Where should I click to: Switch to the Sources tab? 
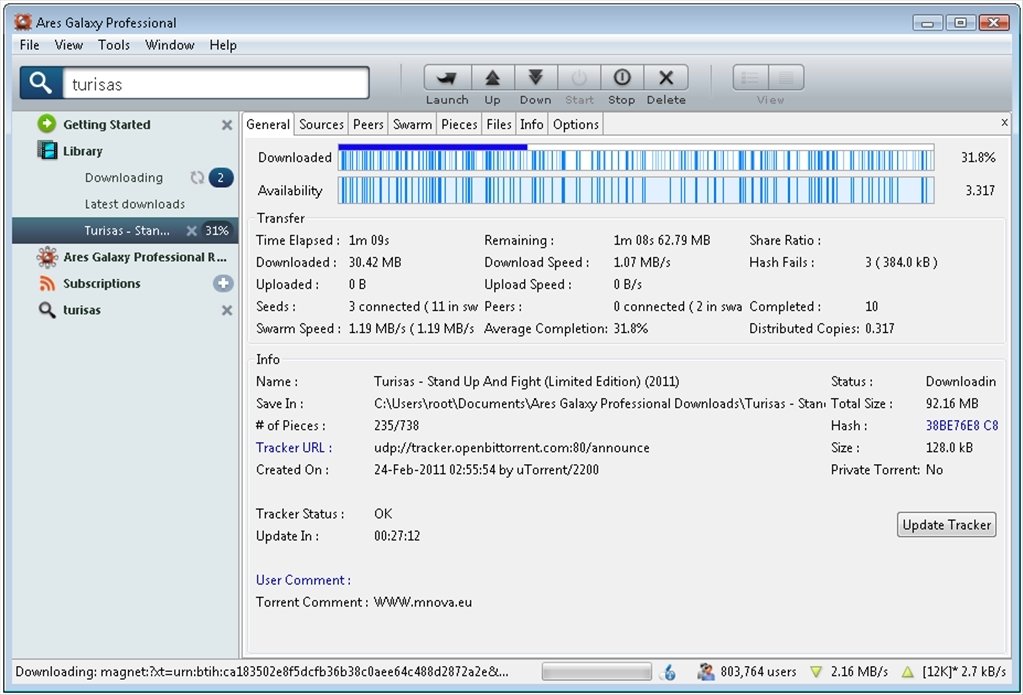point(321,124)
